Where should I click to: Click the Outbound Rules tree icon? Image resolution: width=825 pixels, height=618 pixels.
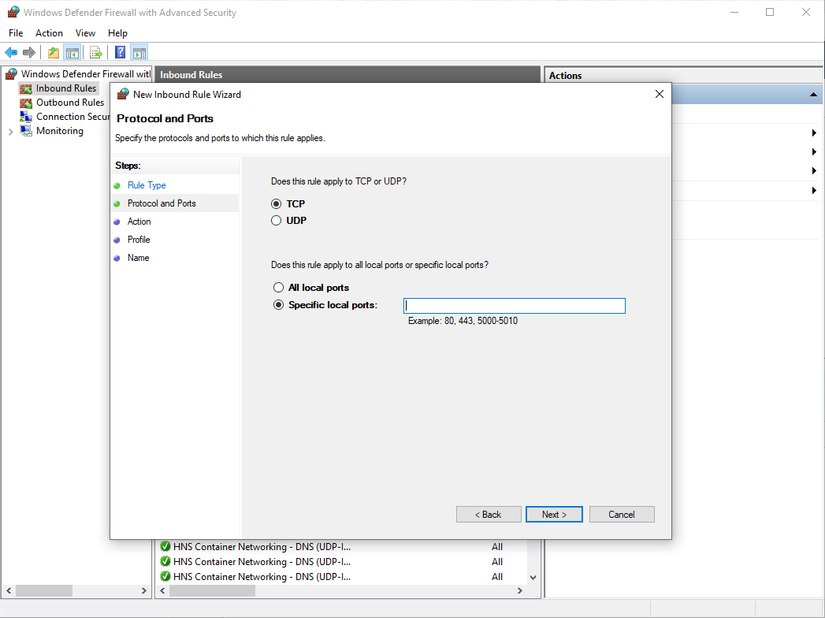(26, 103)
